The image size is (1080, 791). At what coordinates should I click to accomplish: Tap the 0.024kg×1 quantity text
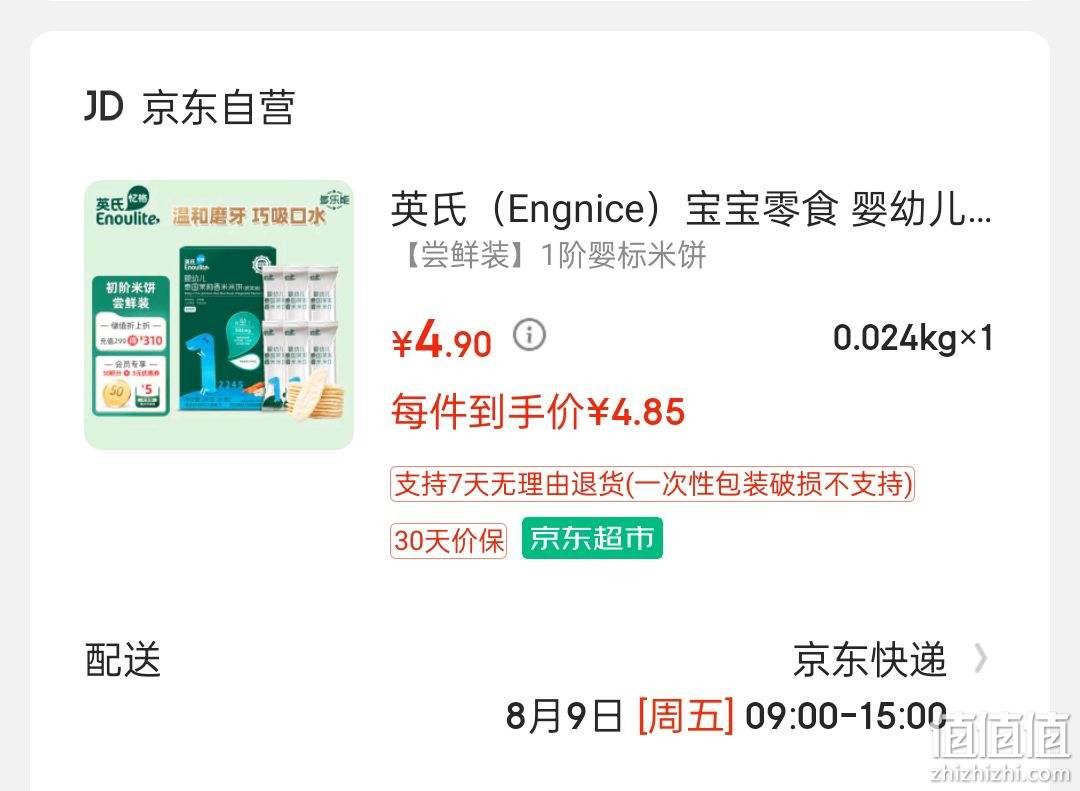tap(913, 338)
